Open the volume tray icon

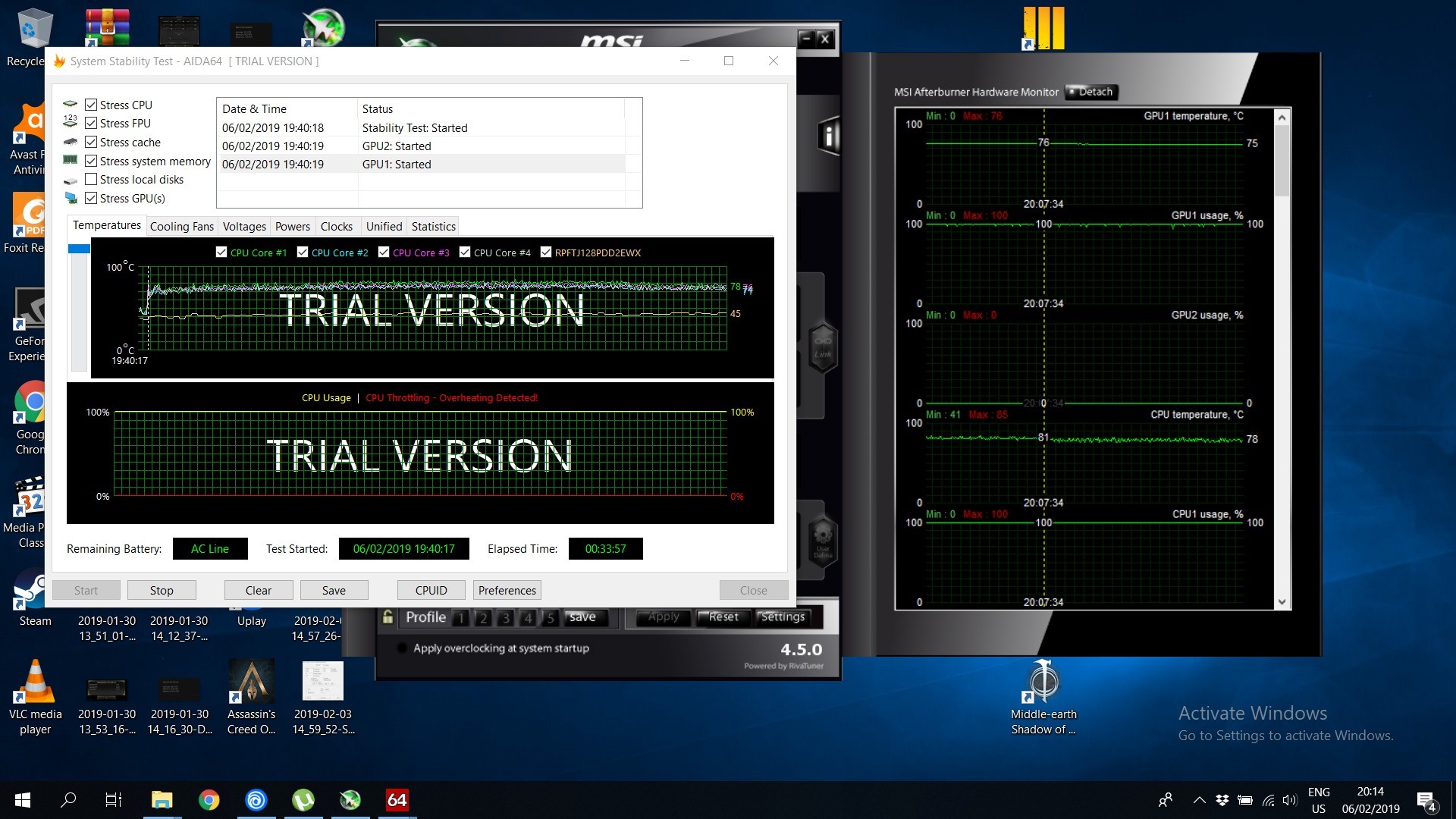coord(1290,800)
